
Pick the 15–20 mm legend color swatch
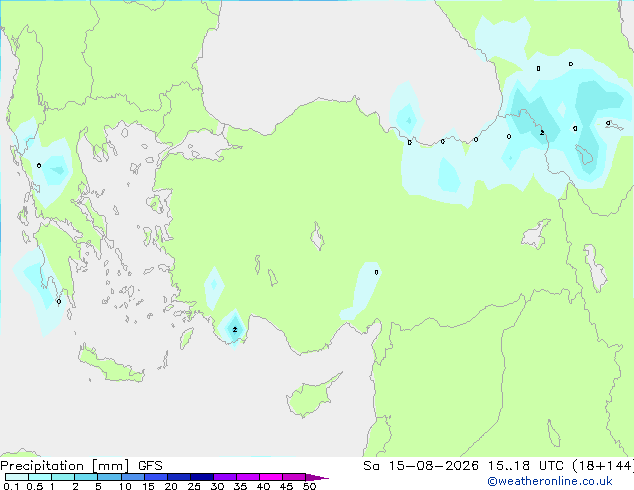pyautogui.click(x=155, y=477)
